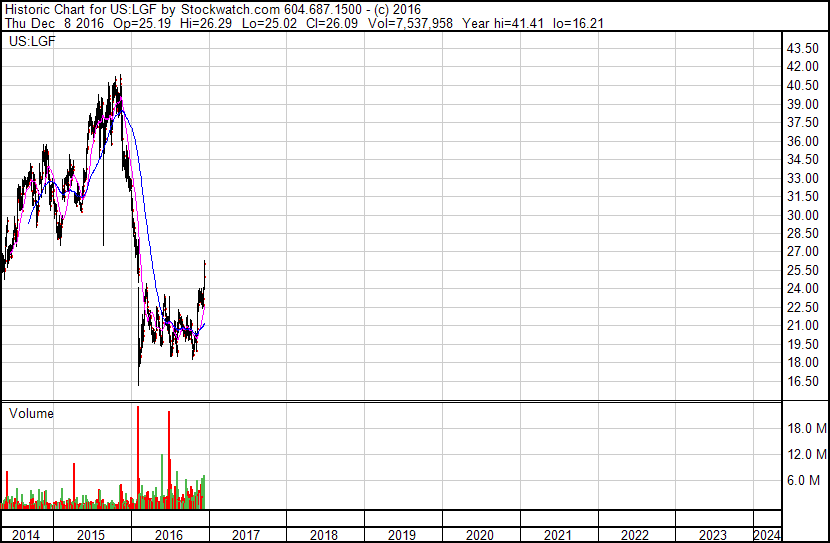Click the 2014 year label on timeline
The height and width of the screenshot is (543, 830).
tap(26, 535)
